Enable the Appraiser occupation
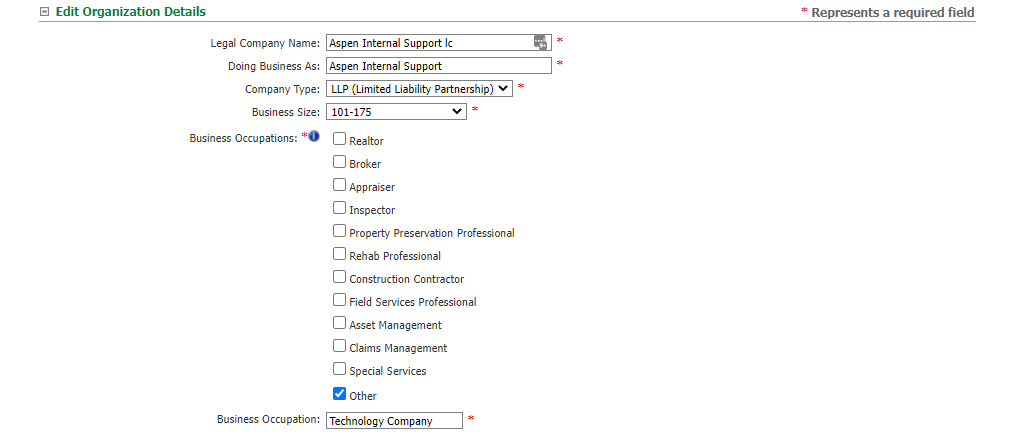This screenshot has width=1026, height=439. point(339,184)
